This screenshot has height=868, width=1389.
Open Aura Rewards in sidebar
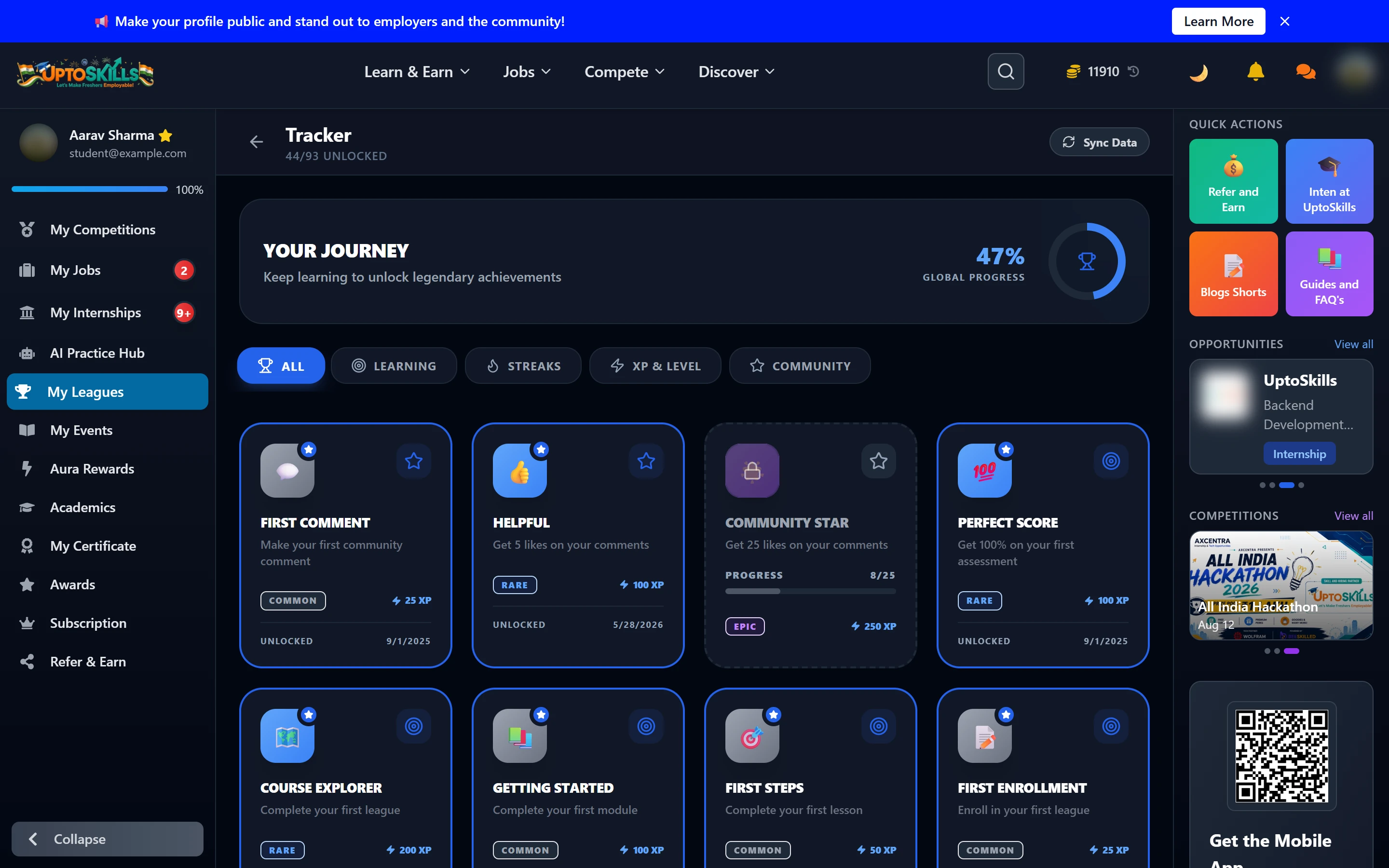[108, 469]
